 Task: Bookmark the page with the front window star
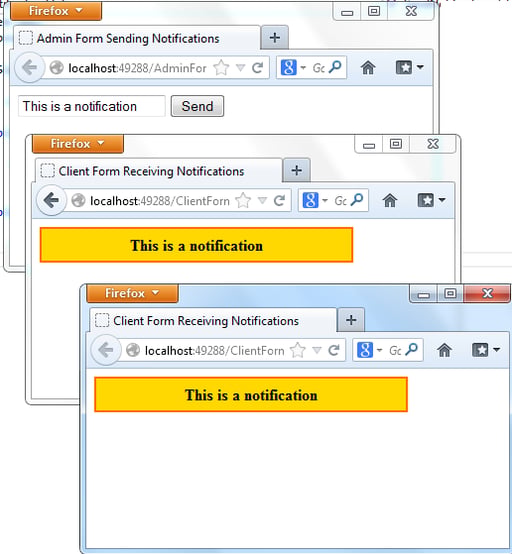point(298,350)
